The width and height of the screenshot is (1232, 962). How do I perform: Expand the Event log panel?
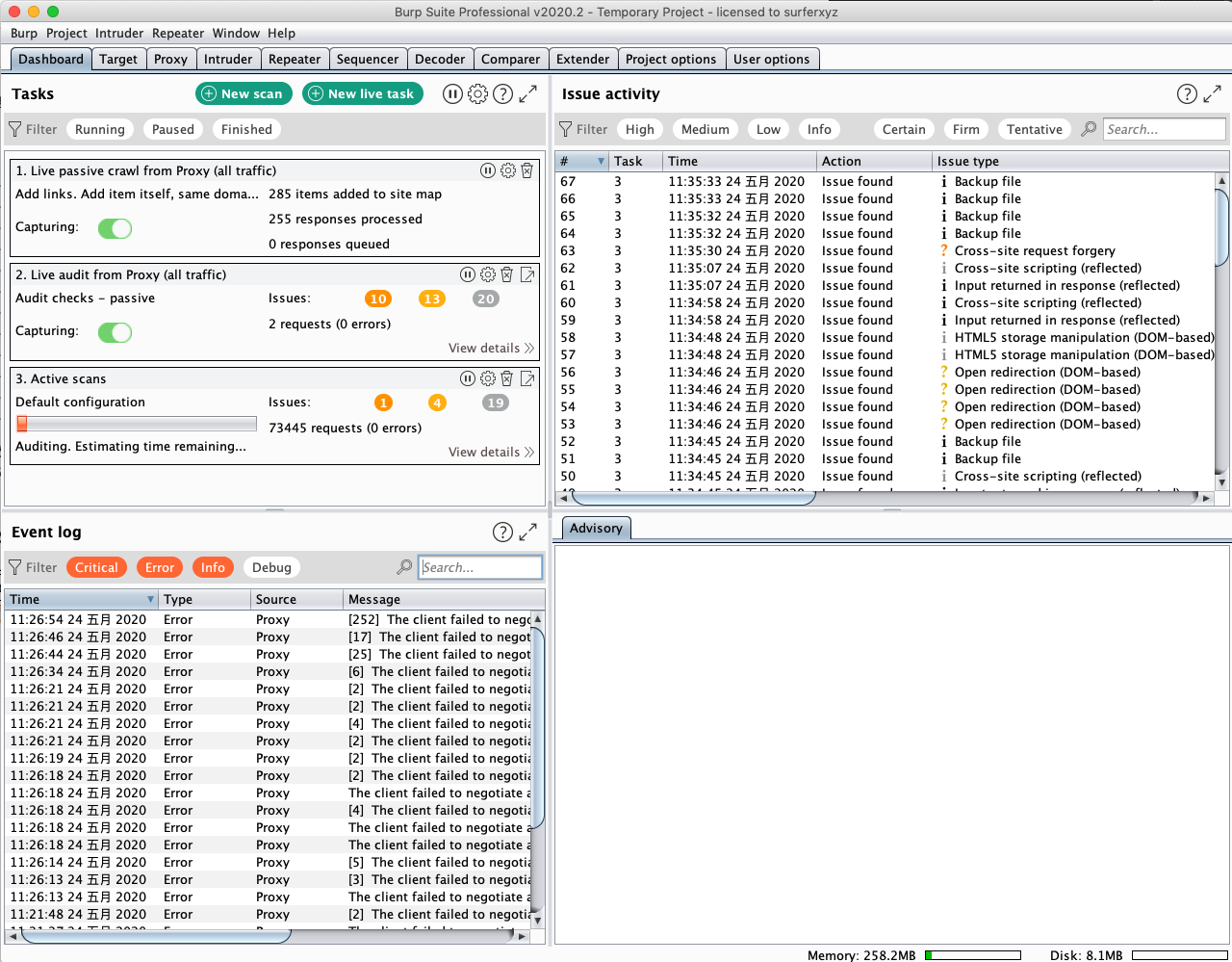(x=527, y=532)
